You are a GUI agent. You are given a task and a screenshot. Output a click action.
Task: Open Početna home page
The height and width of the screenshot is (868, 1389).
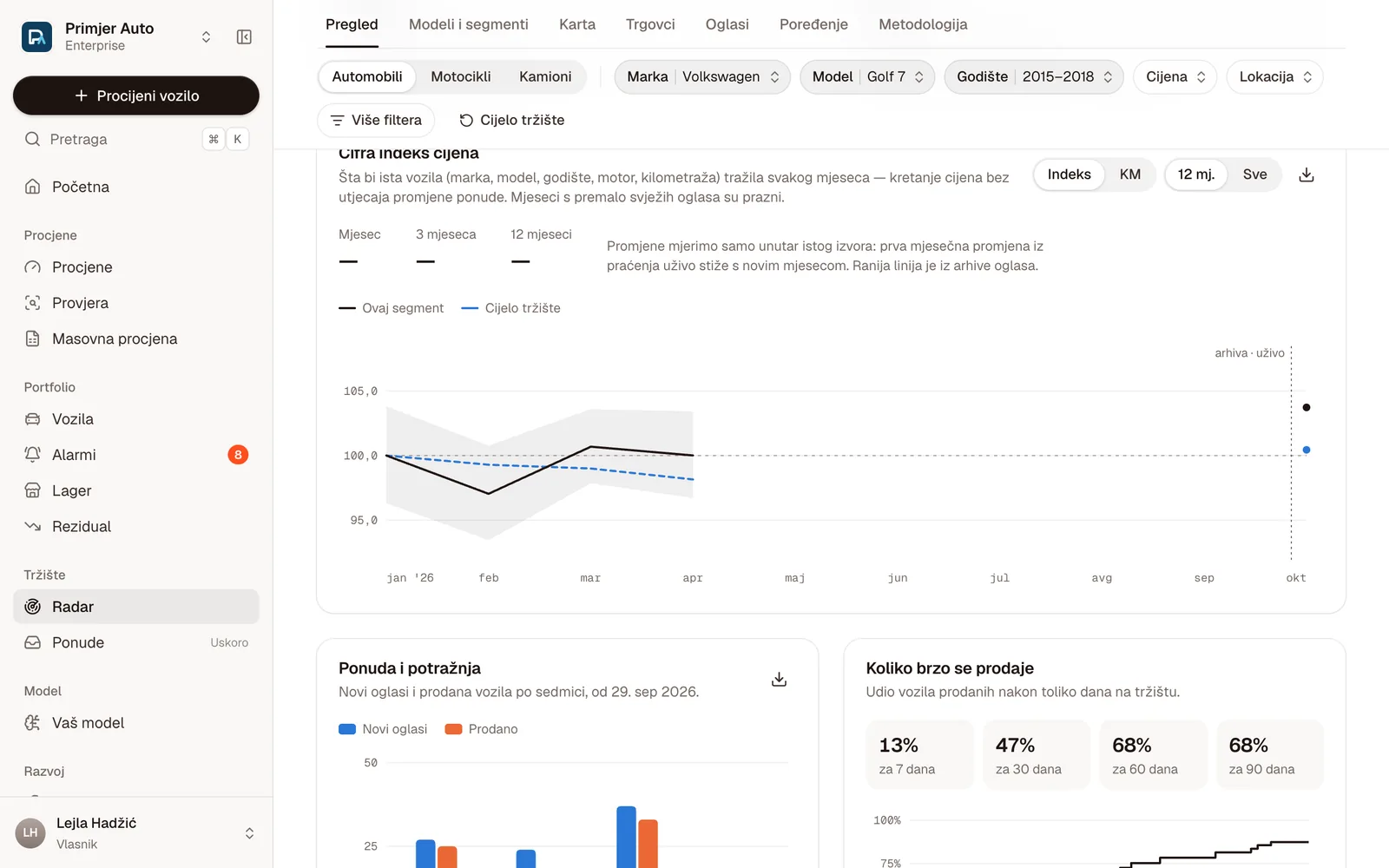click(136, 187)
